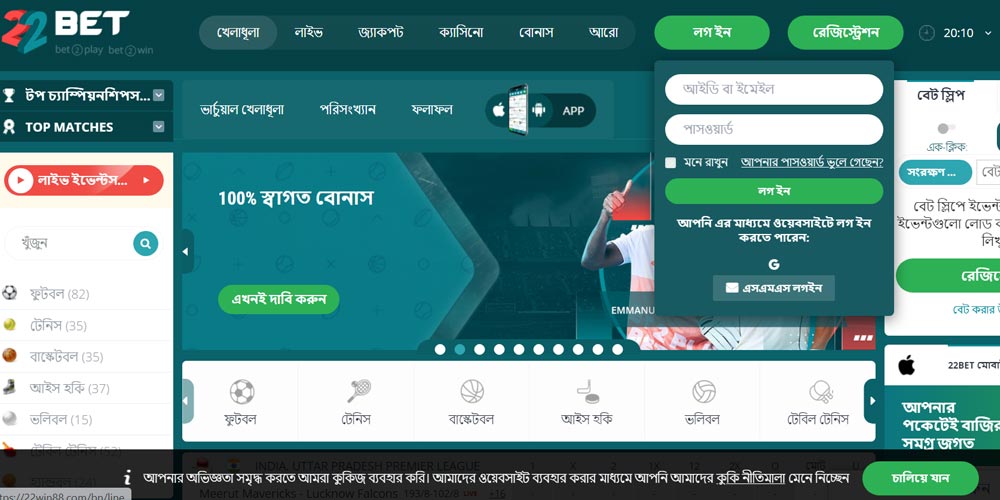Open the time zone dropdown next to 20:10
The image size is (1000, 500).
[x=989, y=33]
